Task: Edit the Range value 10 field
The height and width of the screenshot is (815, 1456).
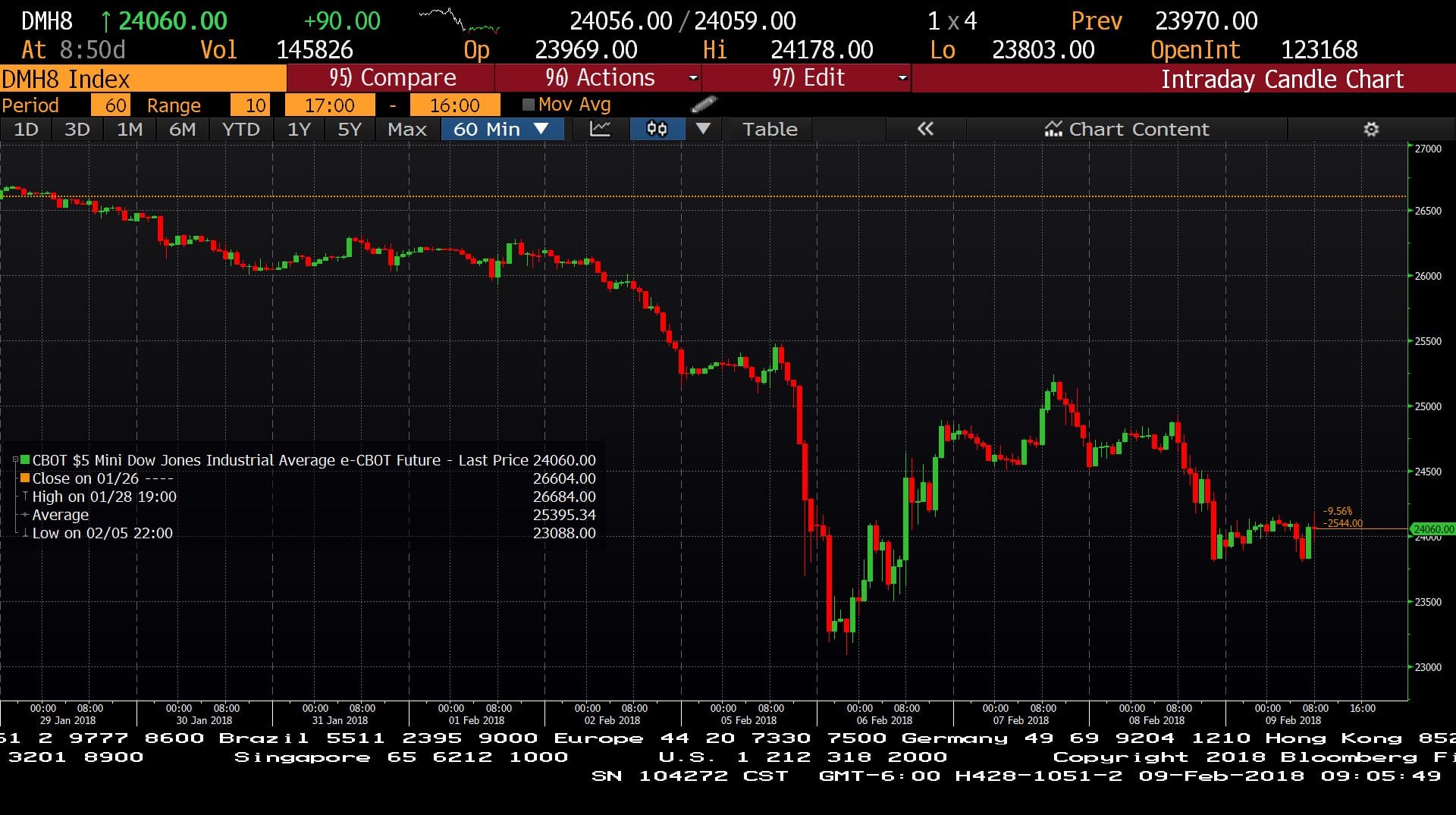Action: pos(249,105)
